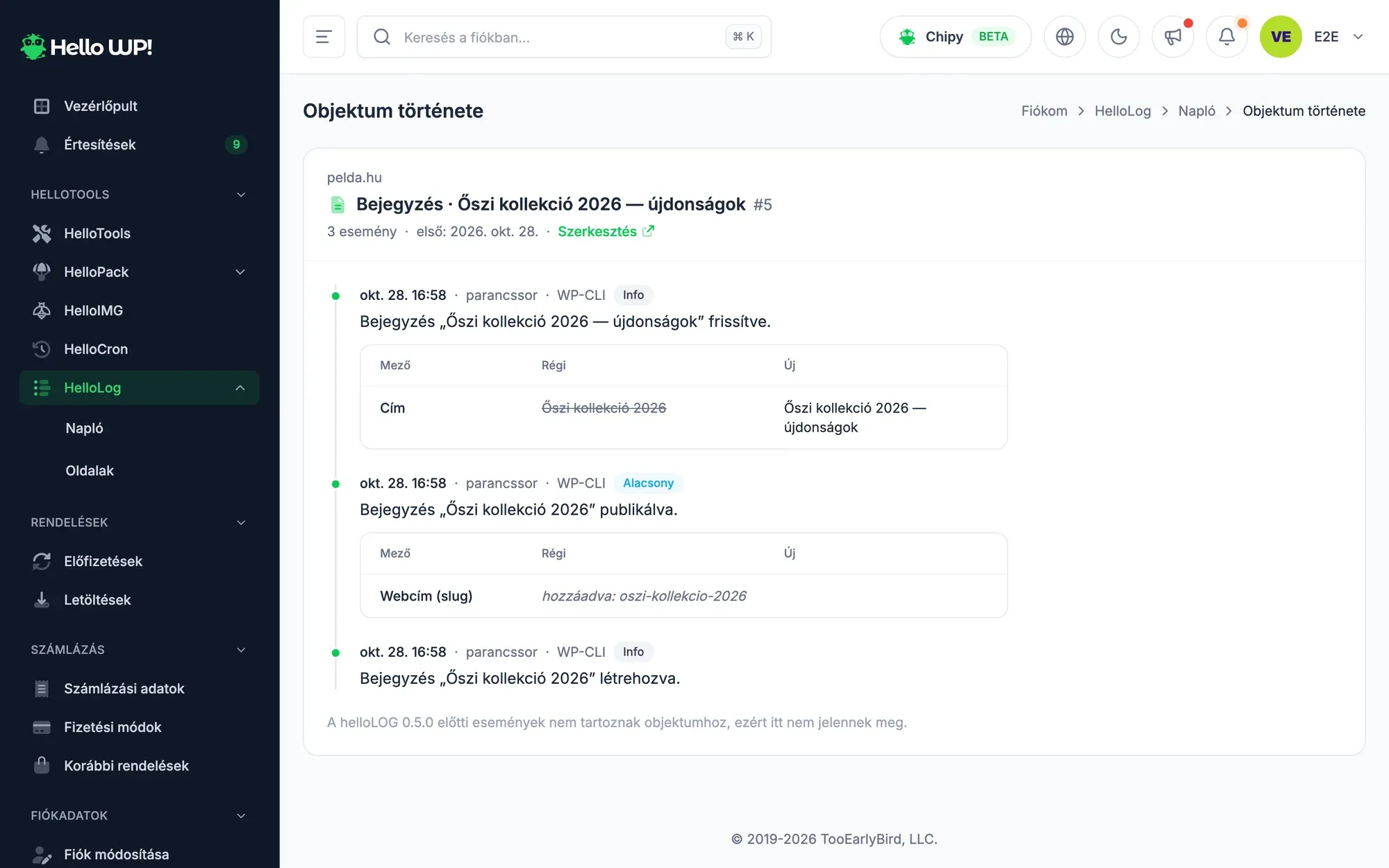
Task: Click the VE user avatar
Action: tap(1281, 37)
